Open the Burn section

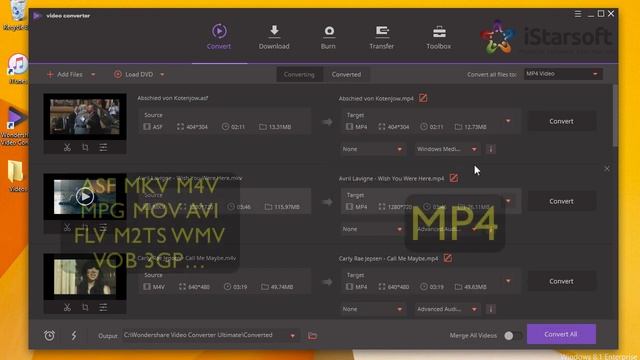click(328, 37)
